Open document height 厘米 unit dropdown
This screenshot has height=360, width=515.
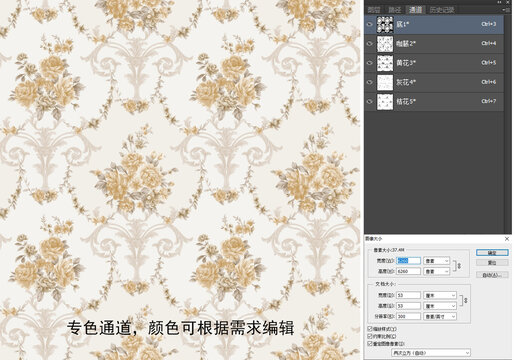(440, 306)
